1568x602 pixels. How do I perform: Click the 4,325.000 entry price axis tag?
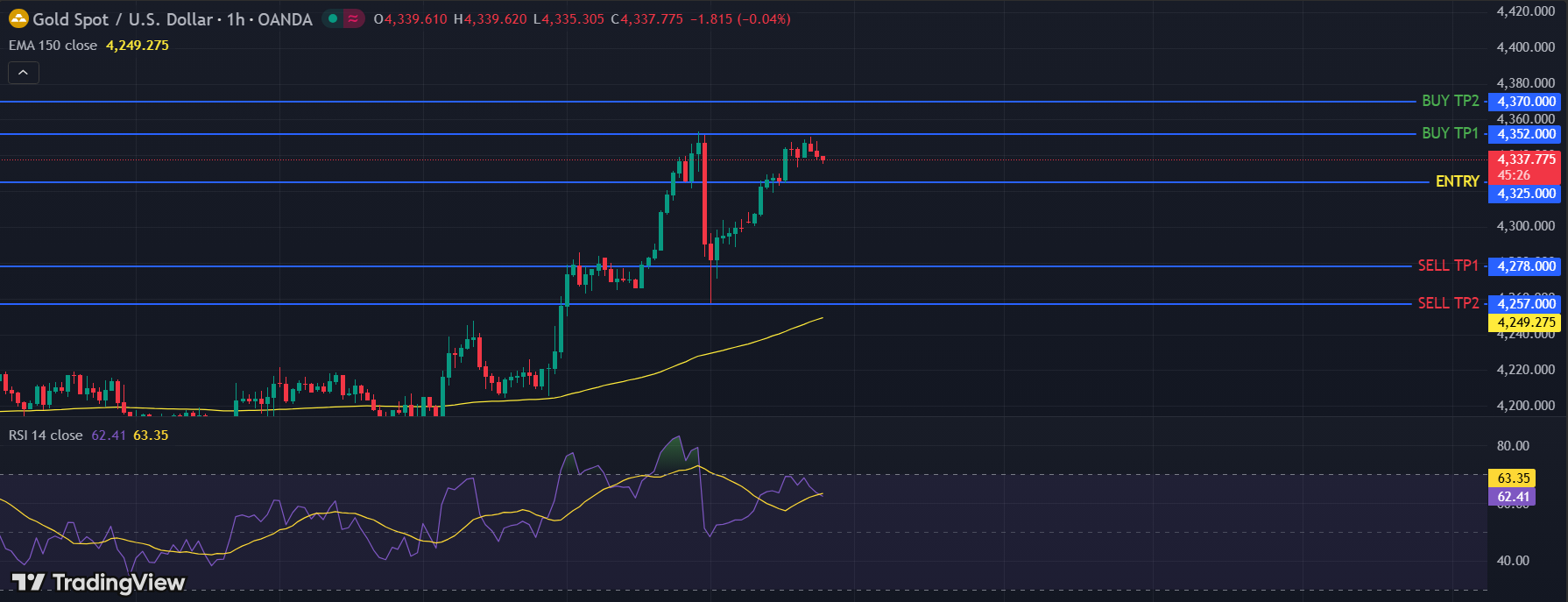pyautogui.click(x=1526, y=194)
